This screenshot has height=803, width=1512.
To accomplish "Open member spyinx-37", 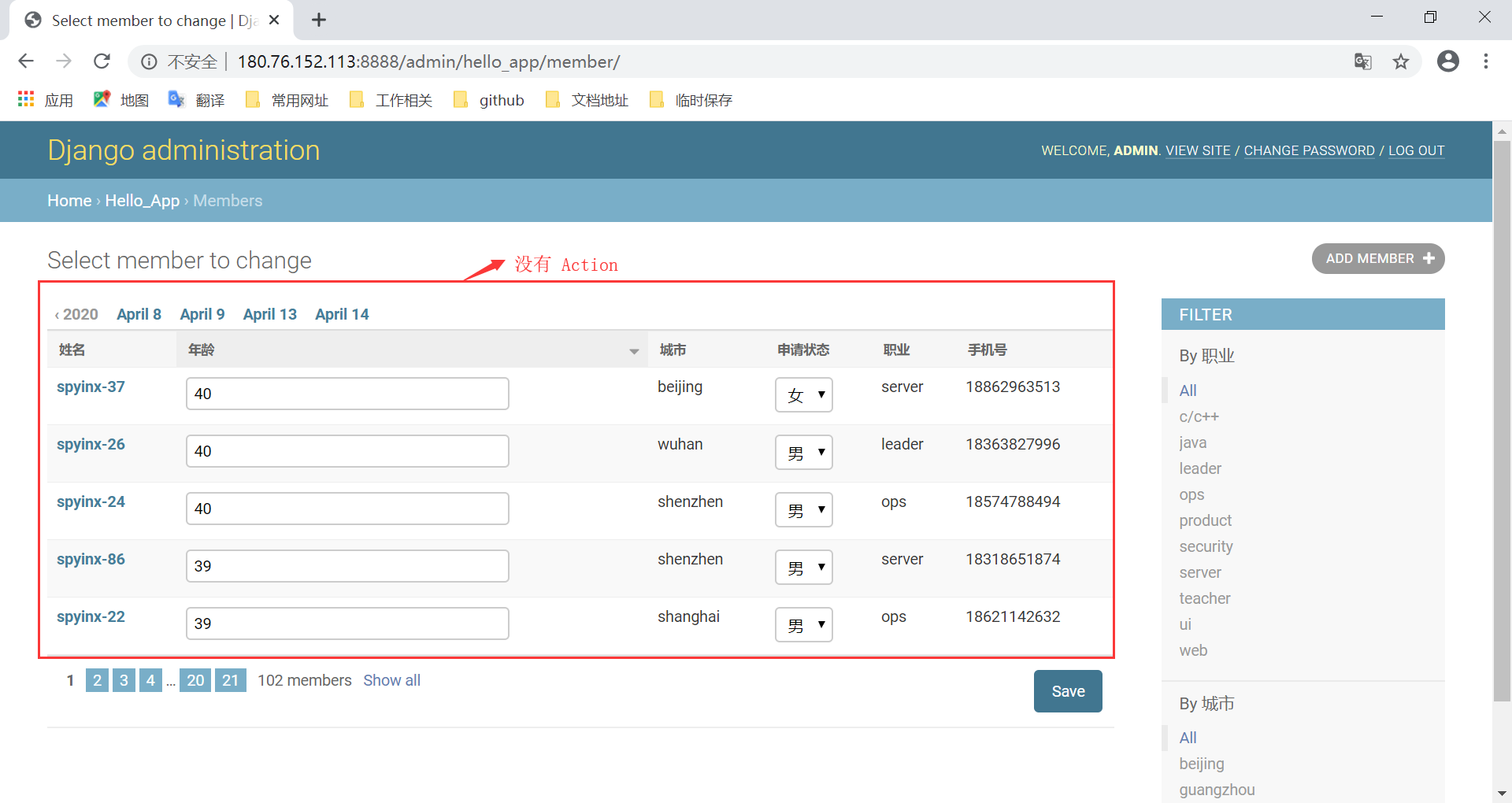I will [91, 387].
